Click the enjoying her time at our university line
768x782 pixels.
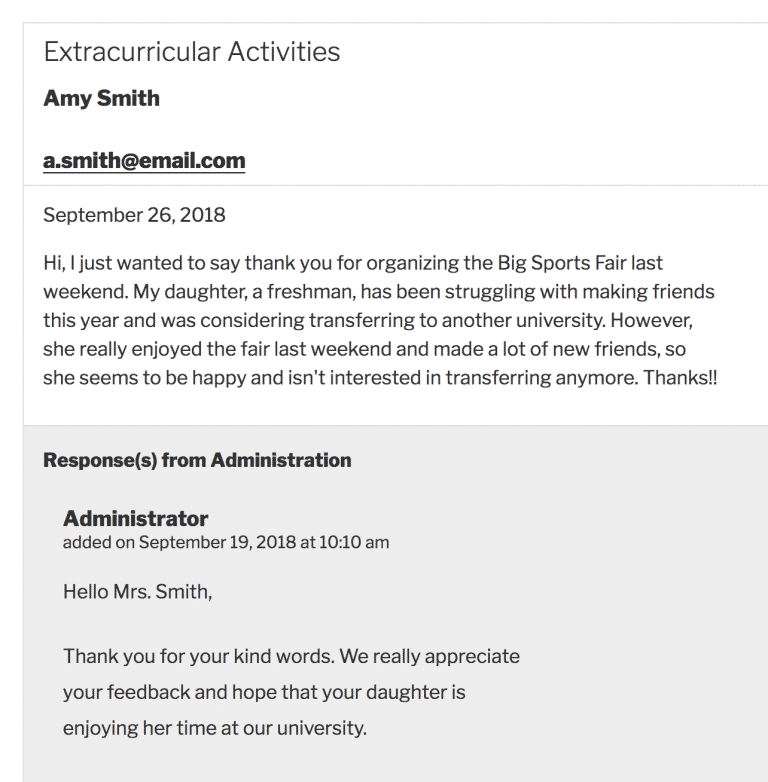pos(215,728)
